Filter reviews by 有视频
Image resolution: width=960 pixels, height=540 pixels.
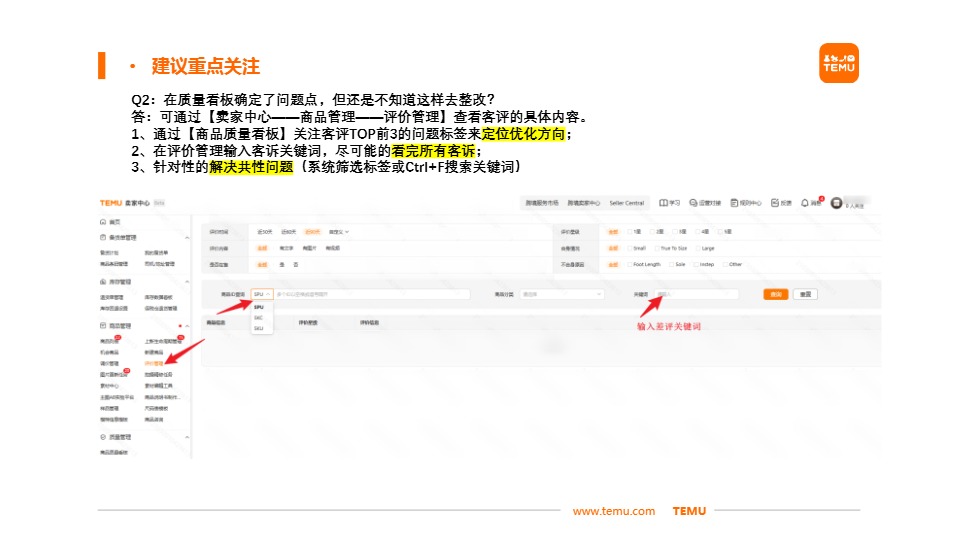click(332, 249)
